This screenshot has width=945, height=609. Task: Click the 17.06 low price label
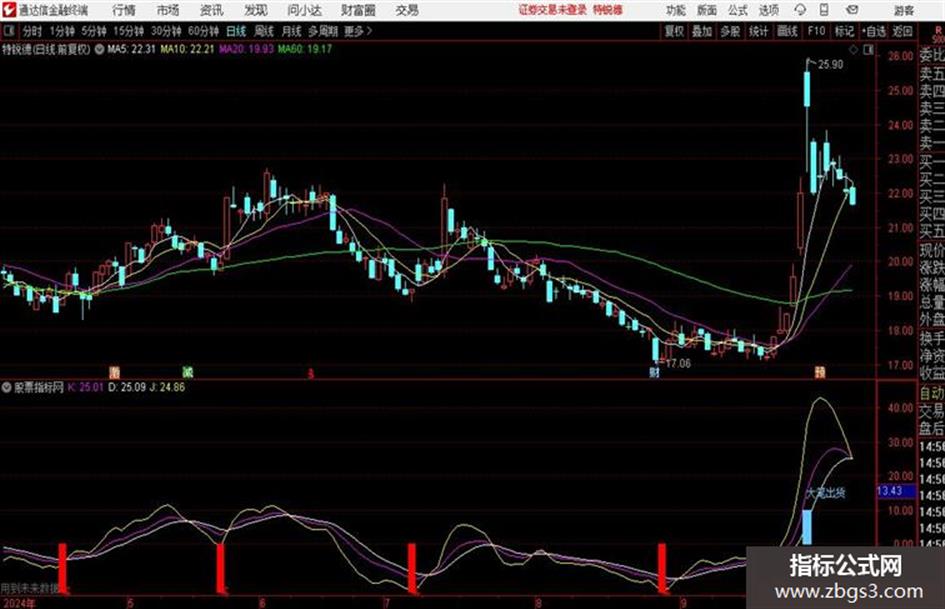[679, 364]
